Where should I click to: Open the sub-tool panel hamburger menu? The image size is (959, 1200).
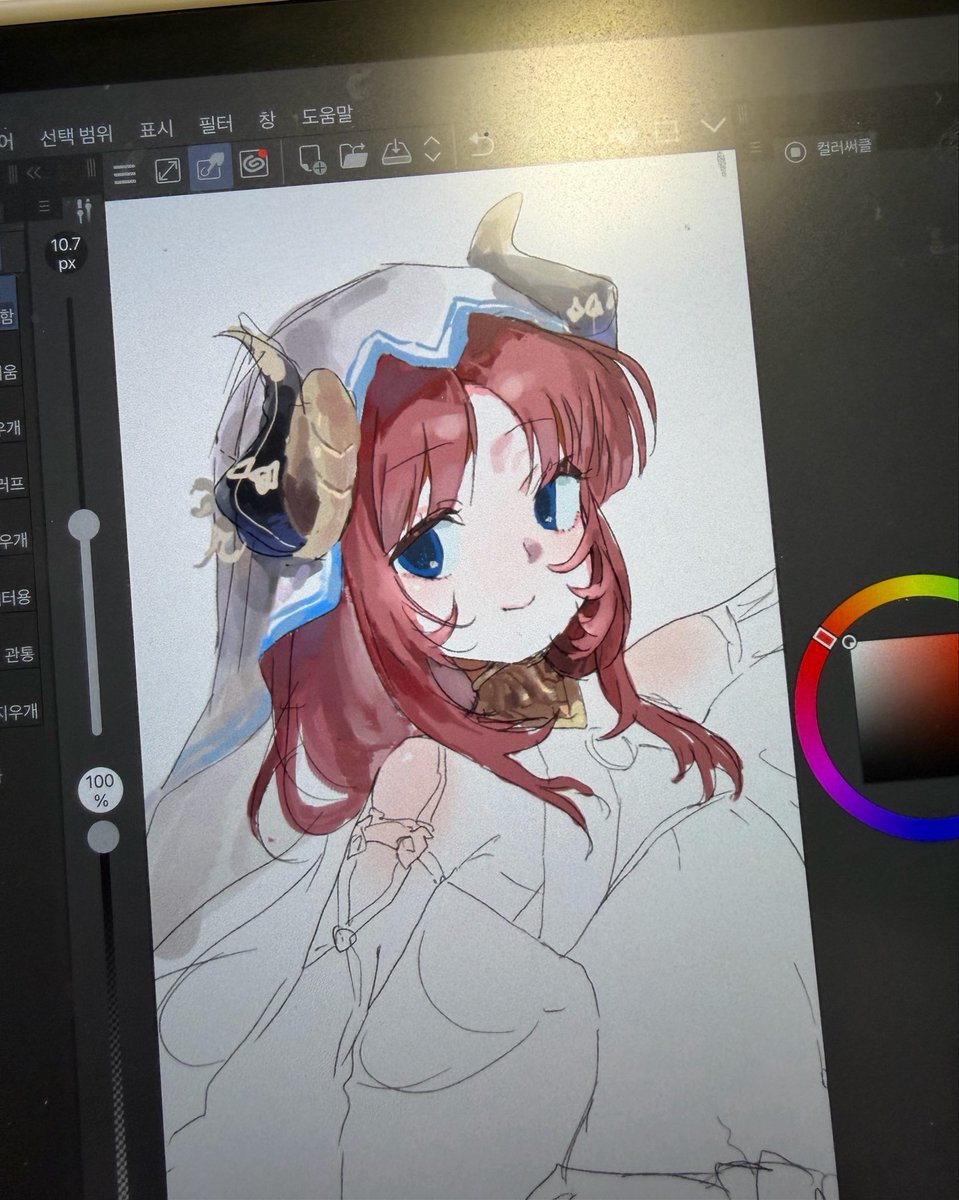pyautogui.click(x=43, y=206)
